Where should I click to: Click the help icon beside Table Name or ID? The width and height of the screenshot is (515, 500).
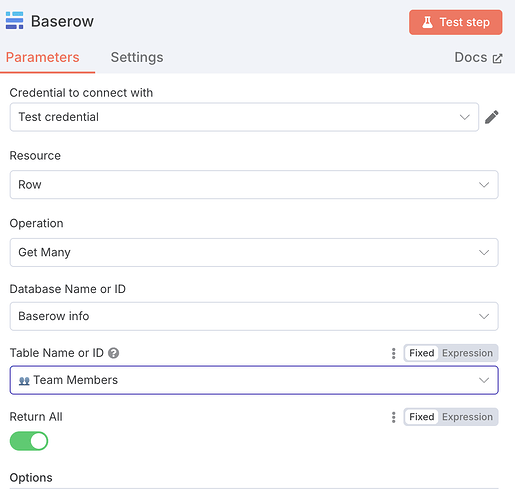114,353
